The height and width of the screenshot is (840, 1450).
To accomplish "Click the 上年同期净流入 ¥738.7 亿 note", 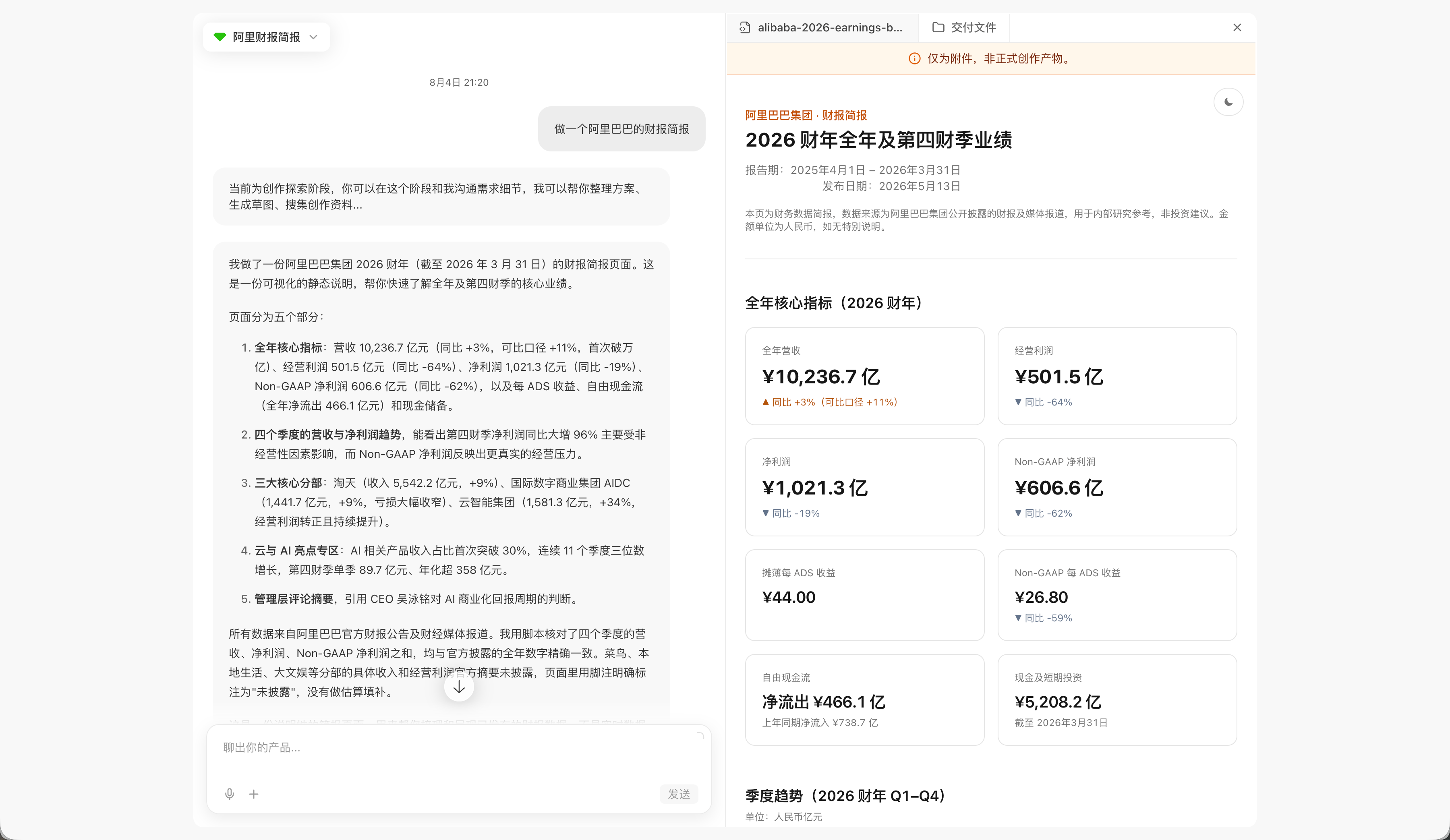I will point(820,723).
